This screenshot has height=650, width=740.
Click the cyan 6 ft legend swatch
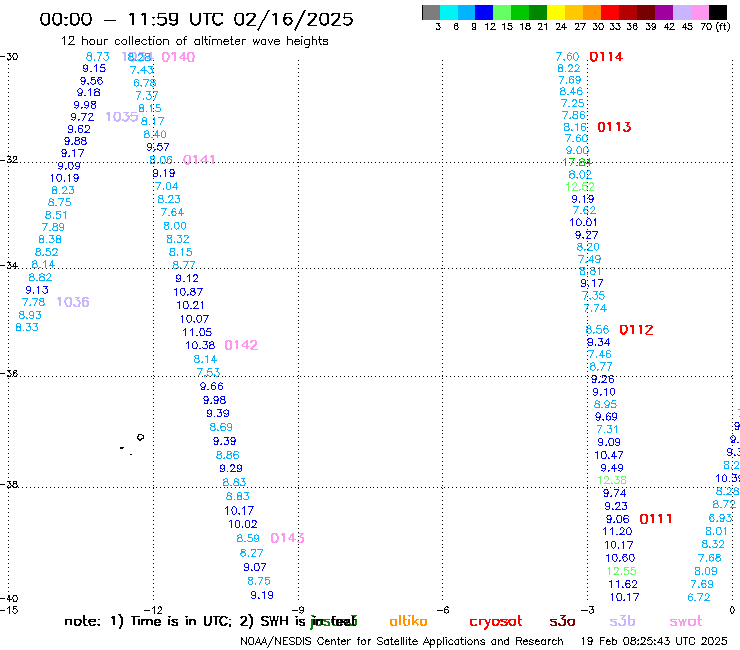pyautogui.click(x=449, y=12)
